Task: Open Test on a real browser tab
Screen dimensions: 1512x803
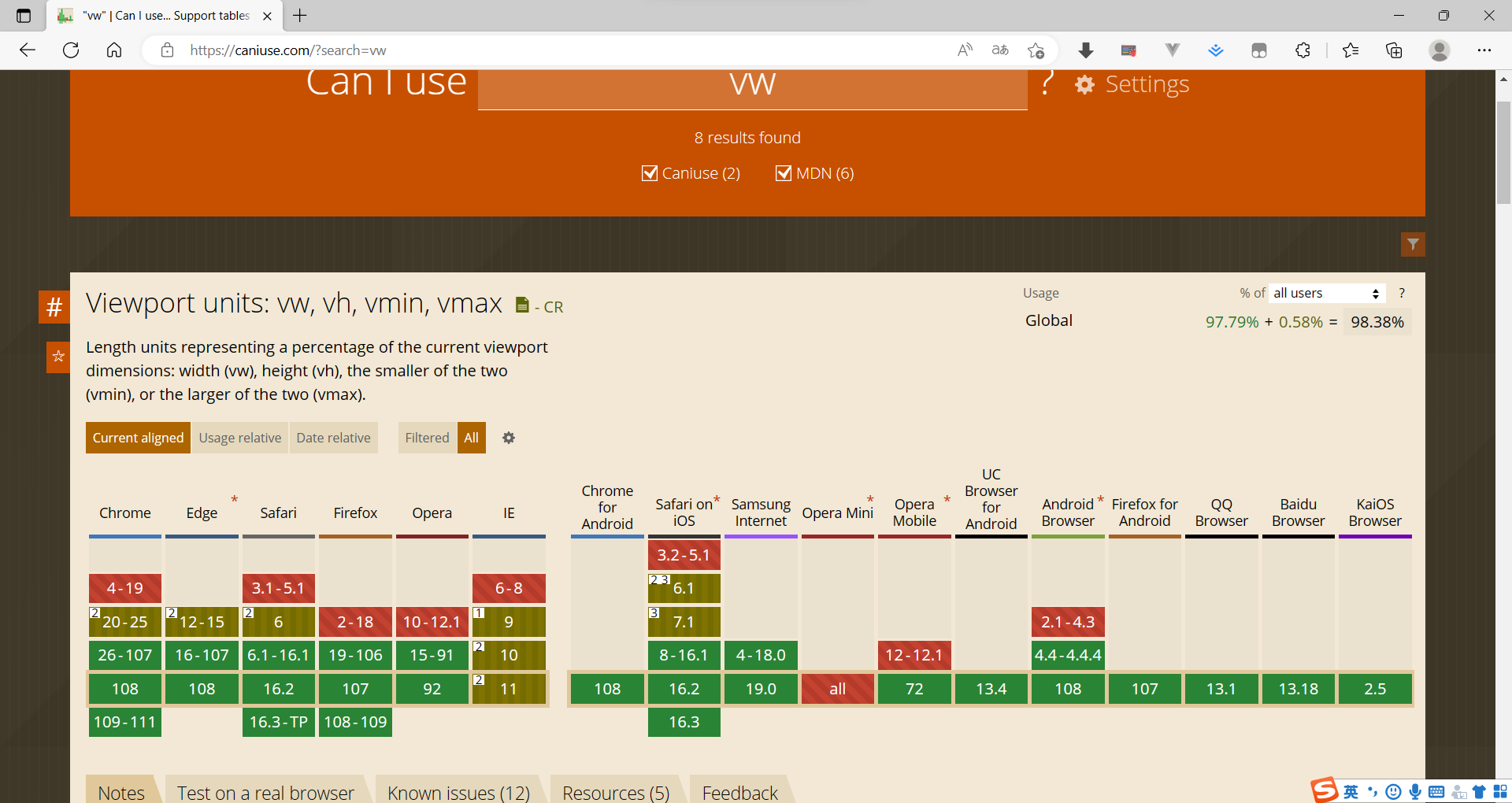Action: pyautogui.click(x=265, y=791)
